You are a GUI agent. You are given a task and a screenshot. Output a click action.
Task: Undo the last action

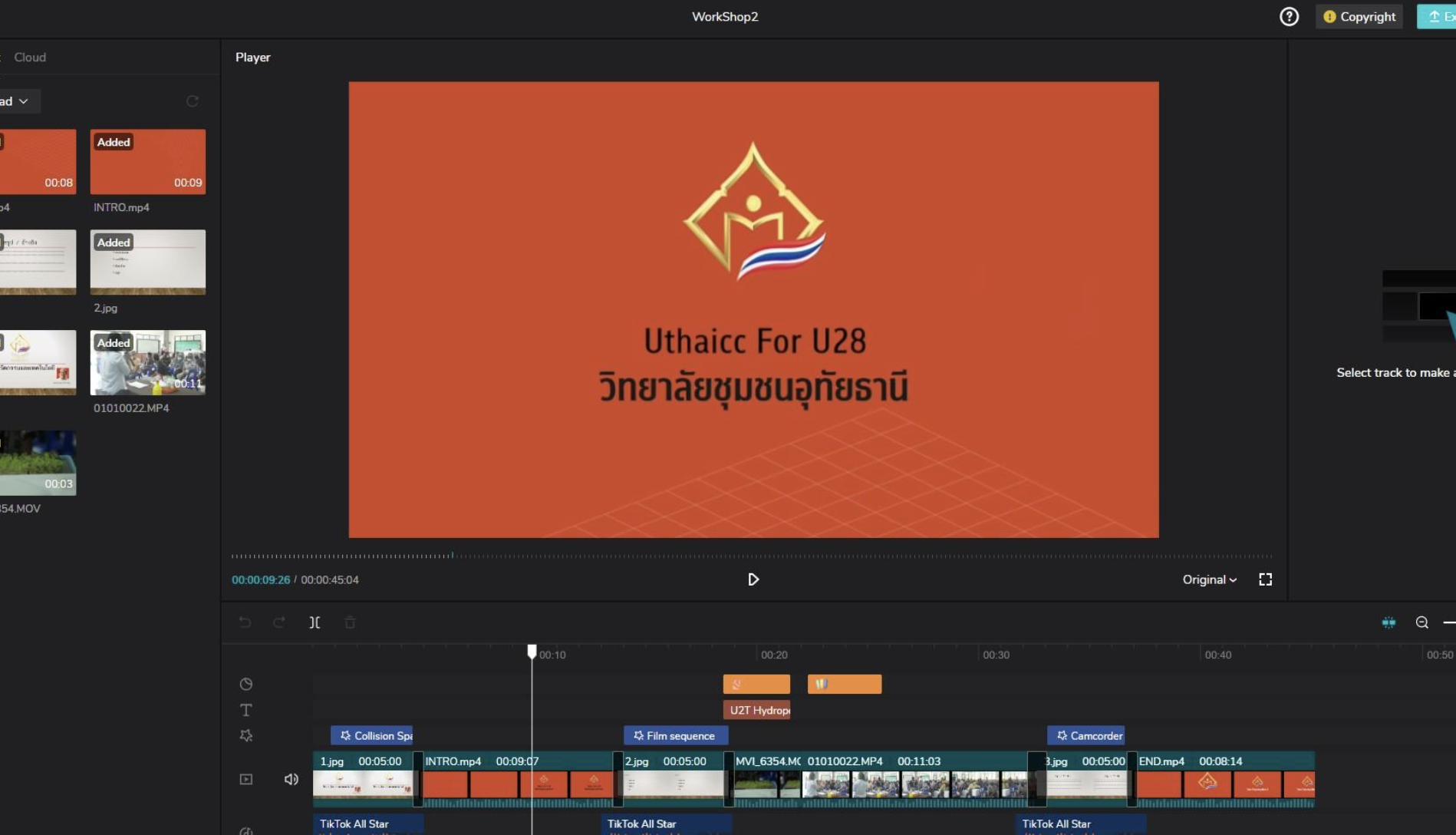tap(245, 622)
